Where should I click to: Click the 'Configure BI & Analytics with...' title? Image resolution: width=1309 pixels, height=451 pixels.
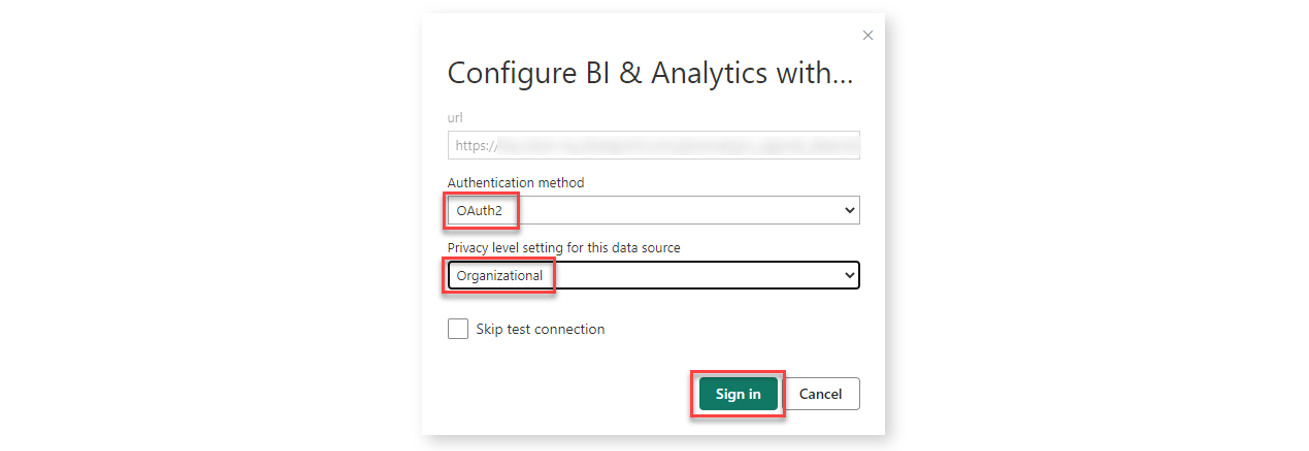650,73
